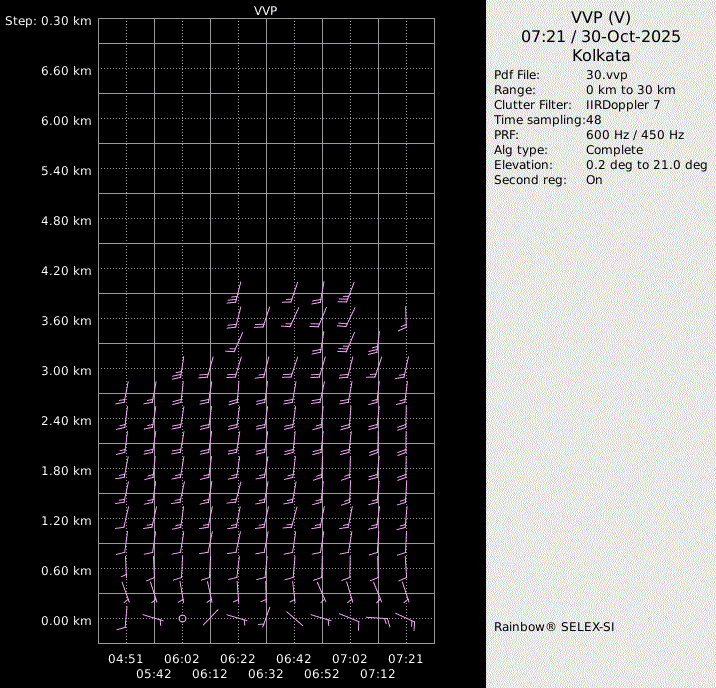
Task: Click the Kolkata station name
Action: click(601, 56)
